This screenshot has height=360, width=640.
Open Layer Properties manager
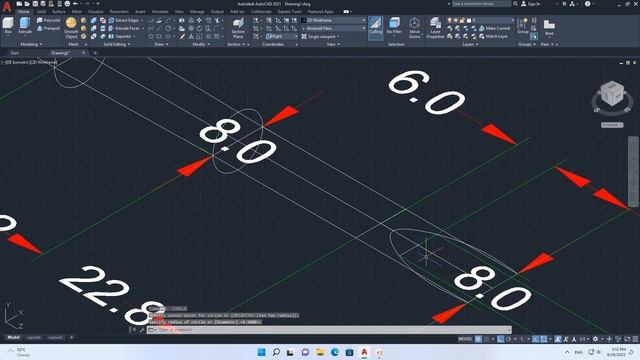tap(435, 28)
